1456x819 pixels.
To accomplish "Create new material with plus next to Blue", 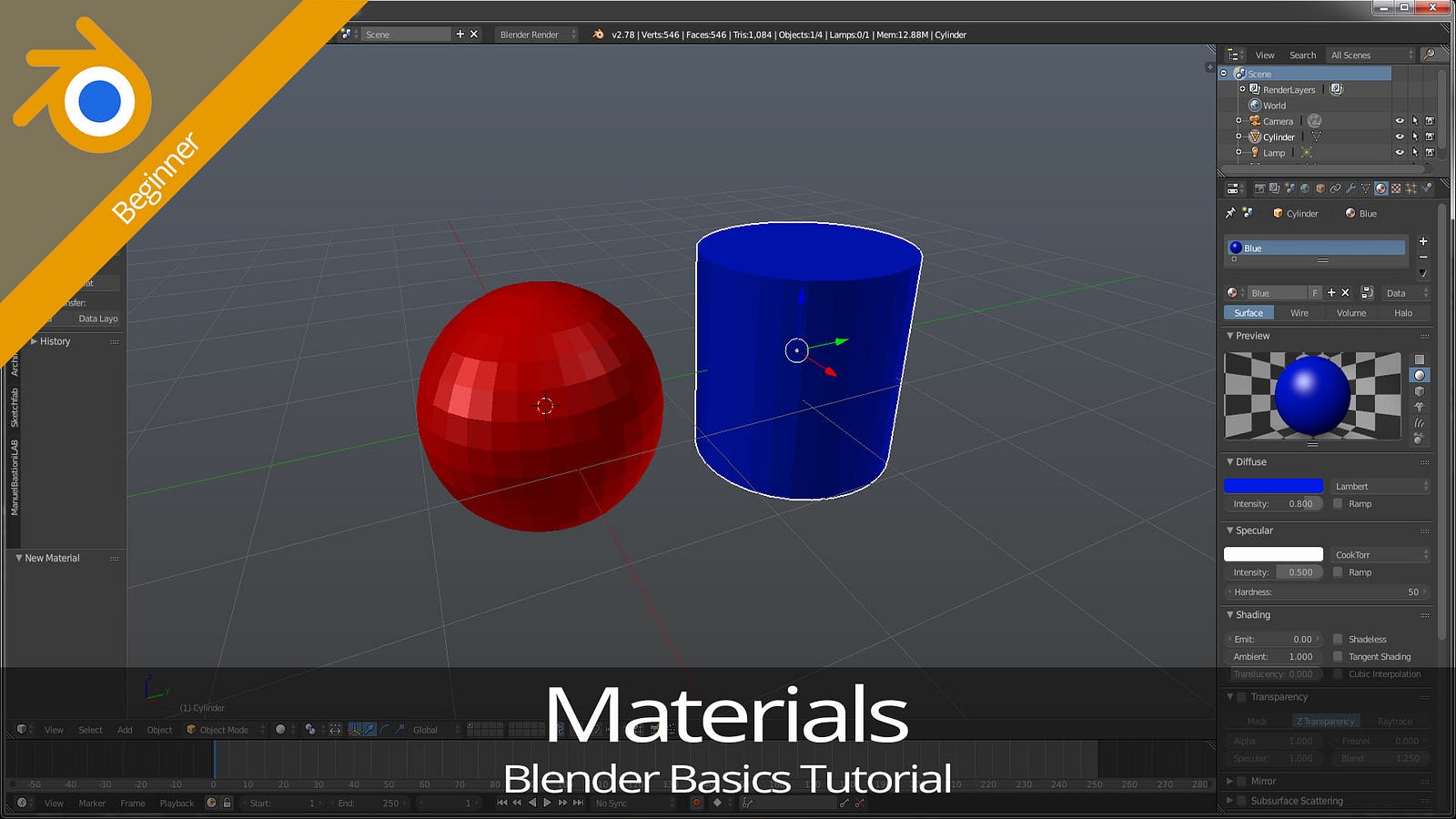I will point(1331,292).
